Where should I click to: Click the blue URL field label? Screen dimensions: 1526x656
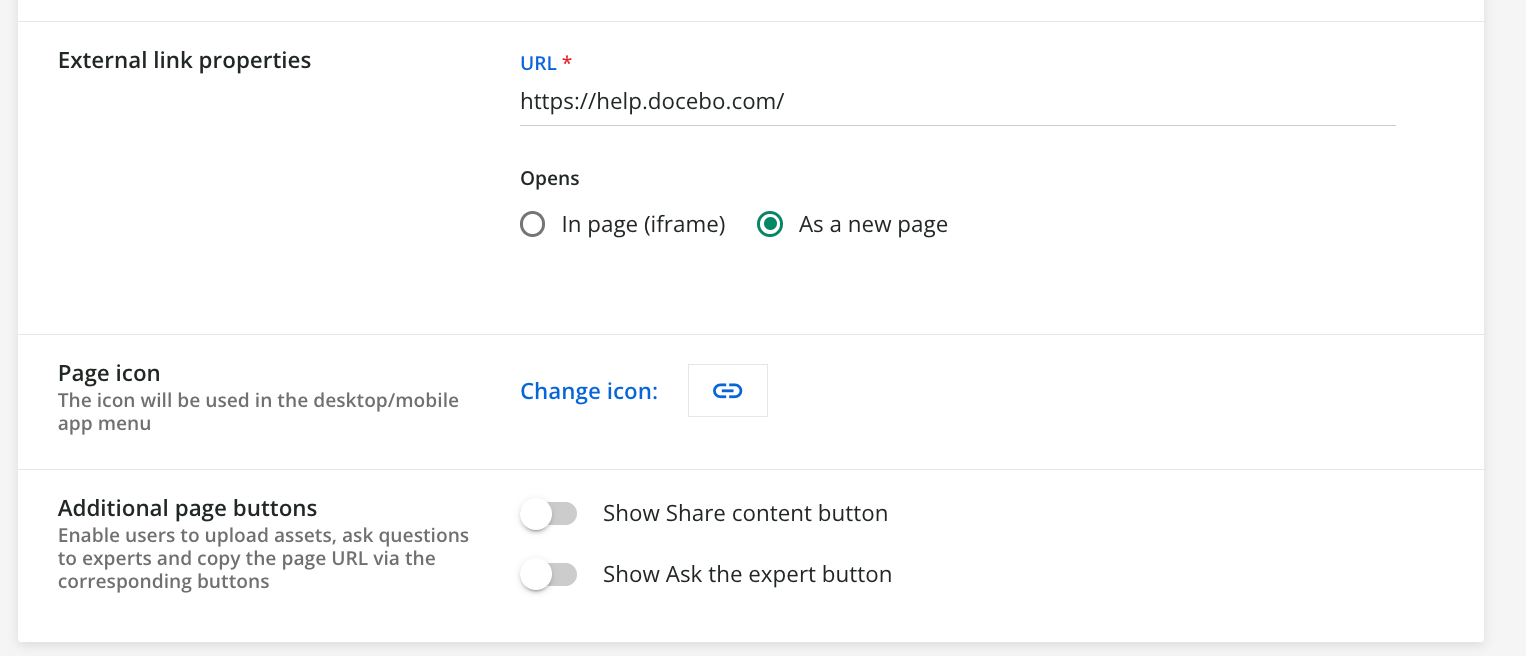pyautogui.click(x=538, y=63)
